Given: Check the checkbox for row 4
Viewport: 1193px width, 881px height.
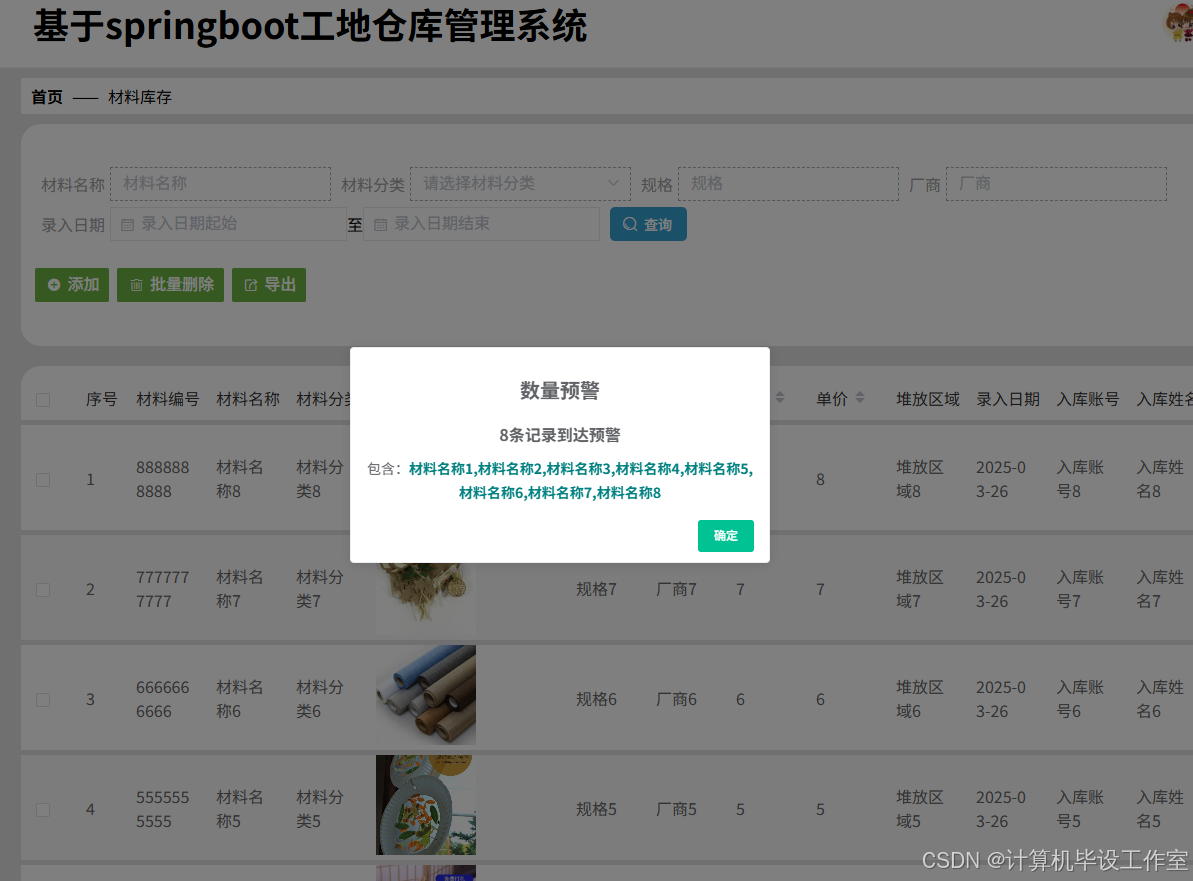Looking at the screenshot, I should 43,809.
